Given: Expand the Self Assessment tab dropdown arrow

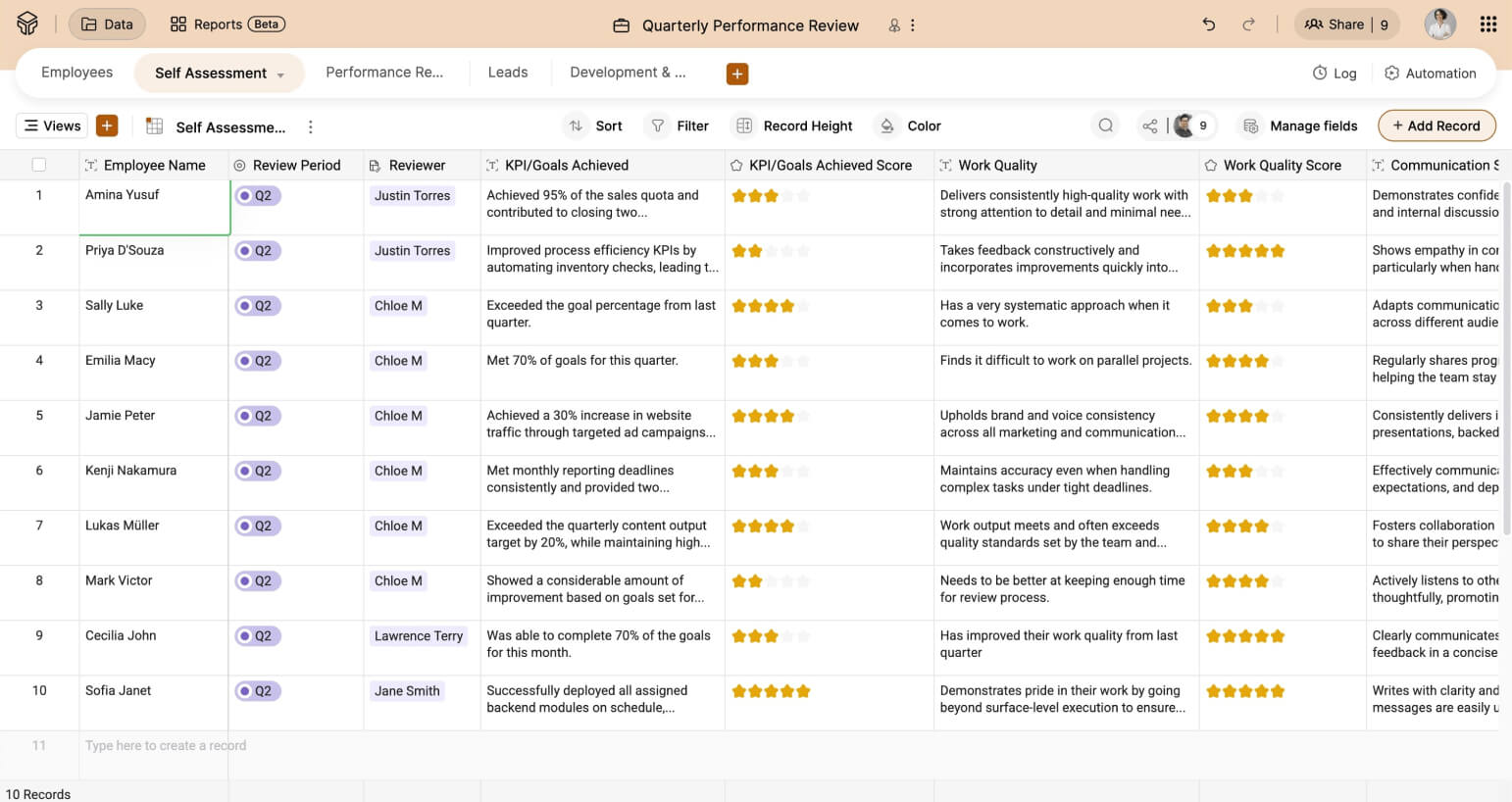Looking at the screenshot, I should [280, 75].
